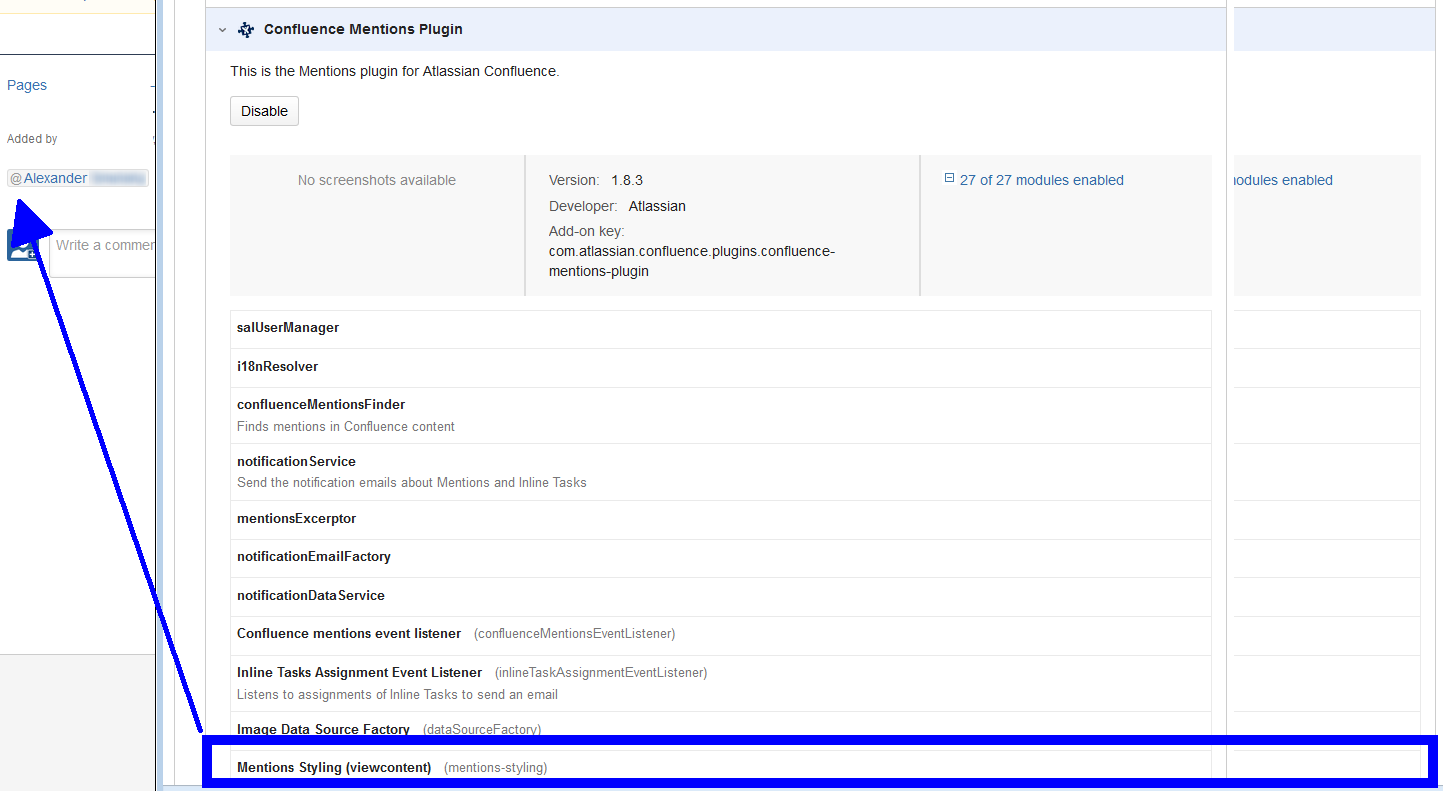Collapse the 27 of 27 modules list
This screenshot has width=1443, height=791.
pyautogui.click(x=949, y=178)
